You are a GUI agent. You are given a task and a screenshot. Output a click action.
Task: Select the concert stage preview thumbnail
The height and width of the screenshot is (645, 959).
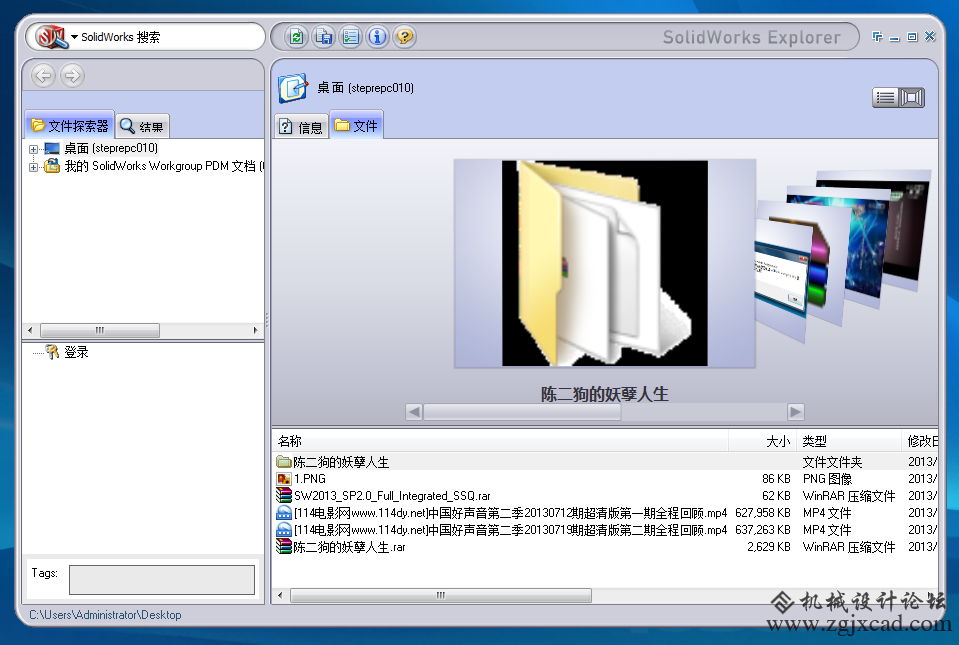tap(866, 249)
